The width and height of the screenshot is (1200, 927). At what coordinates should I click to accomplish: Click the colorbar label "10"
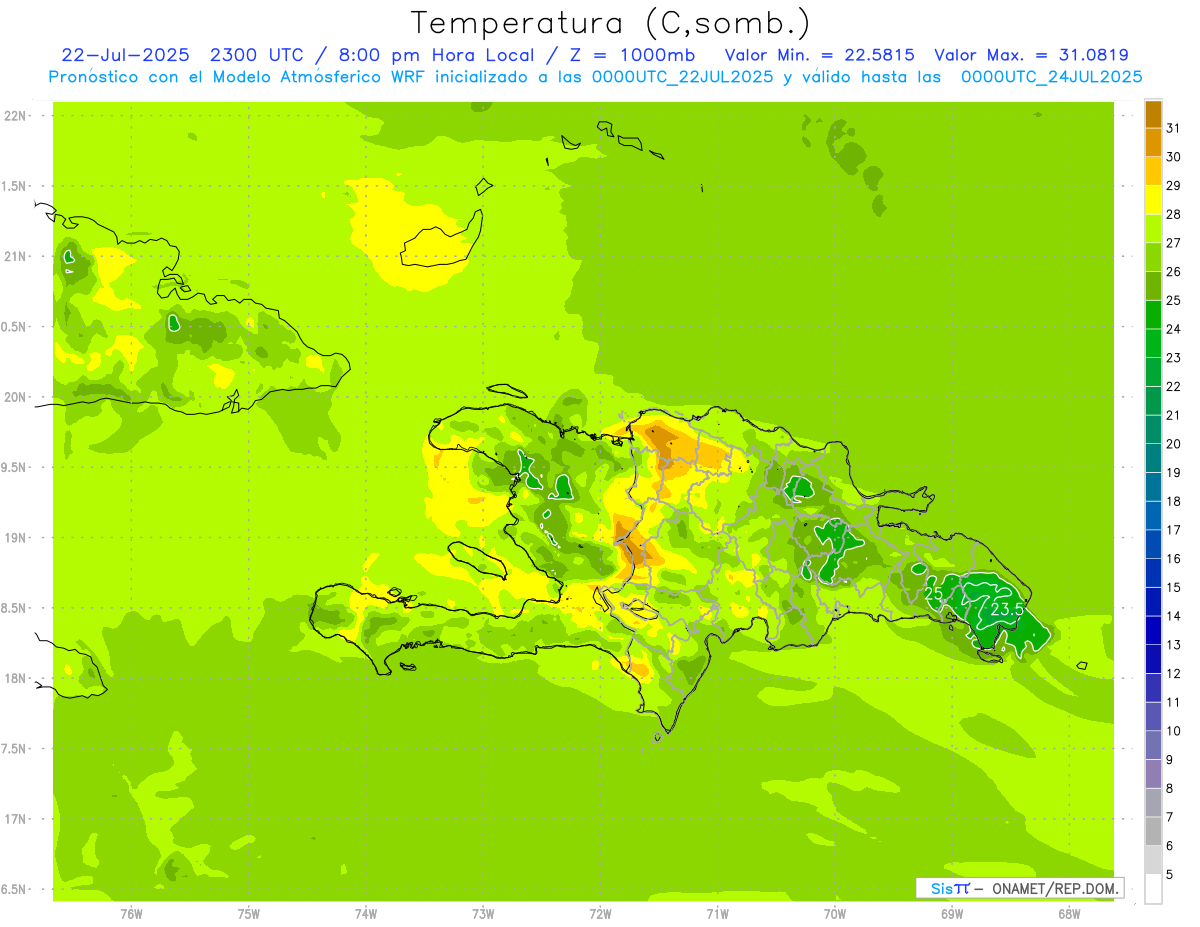tap(1174, 731)
